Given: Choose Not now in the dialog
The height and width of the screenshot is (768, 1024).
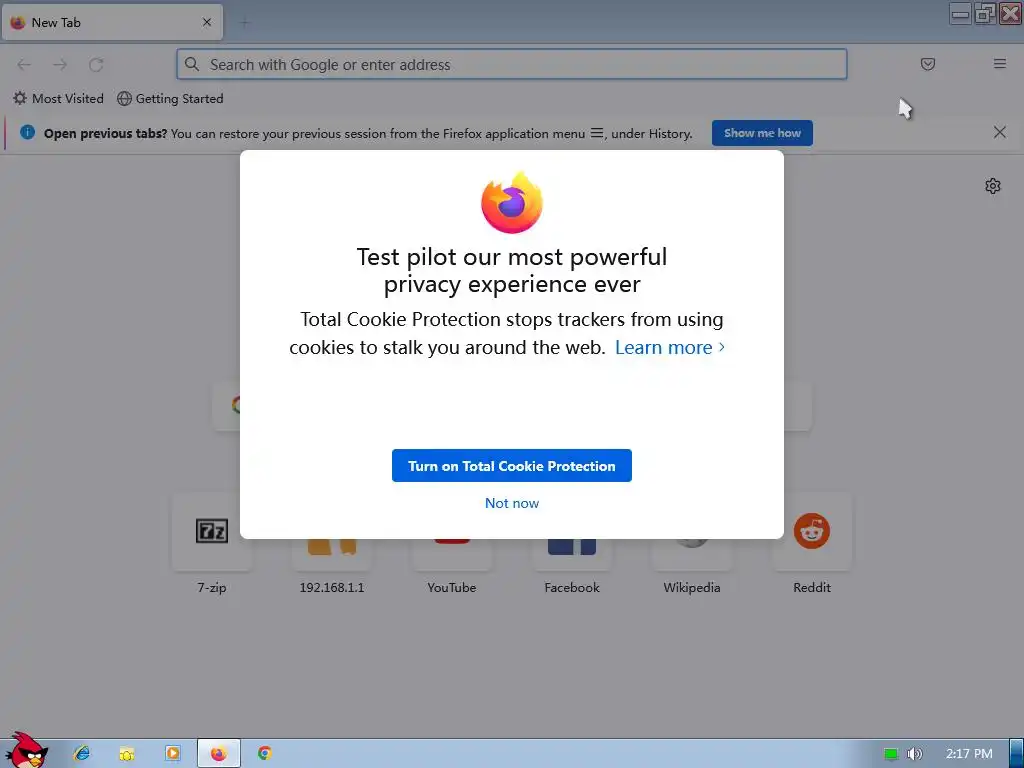Looking at the screenshot, I should 511,504.
